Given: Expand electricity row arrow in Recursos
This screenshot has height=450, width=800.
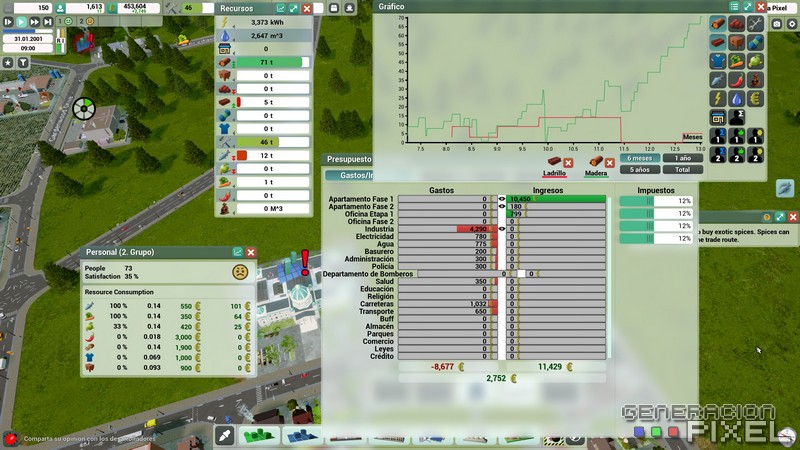Looking at the screenshot, I should pyautogui.click(x=234, y=27).
